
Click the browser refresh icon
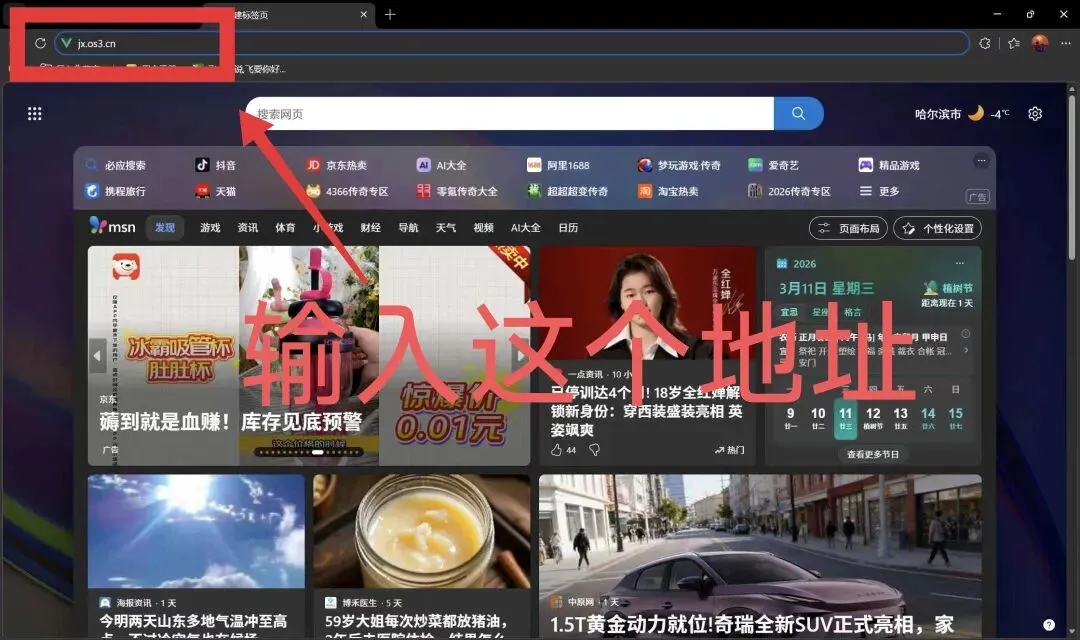click(x=40, y=43)
